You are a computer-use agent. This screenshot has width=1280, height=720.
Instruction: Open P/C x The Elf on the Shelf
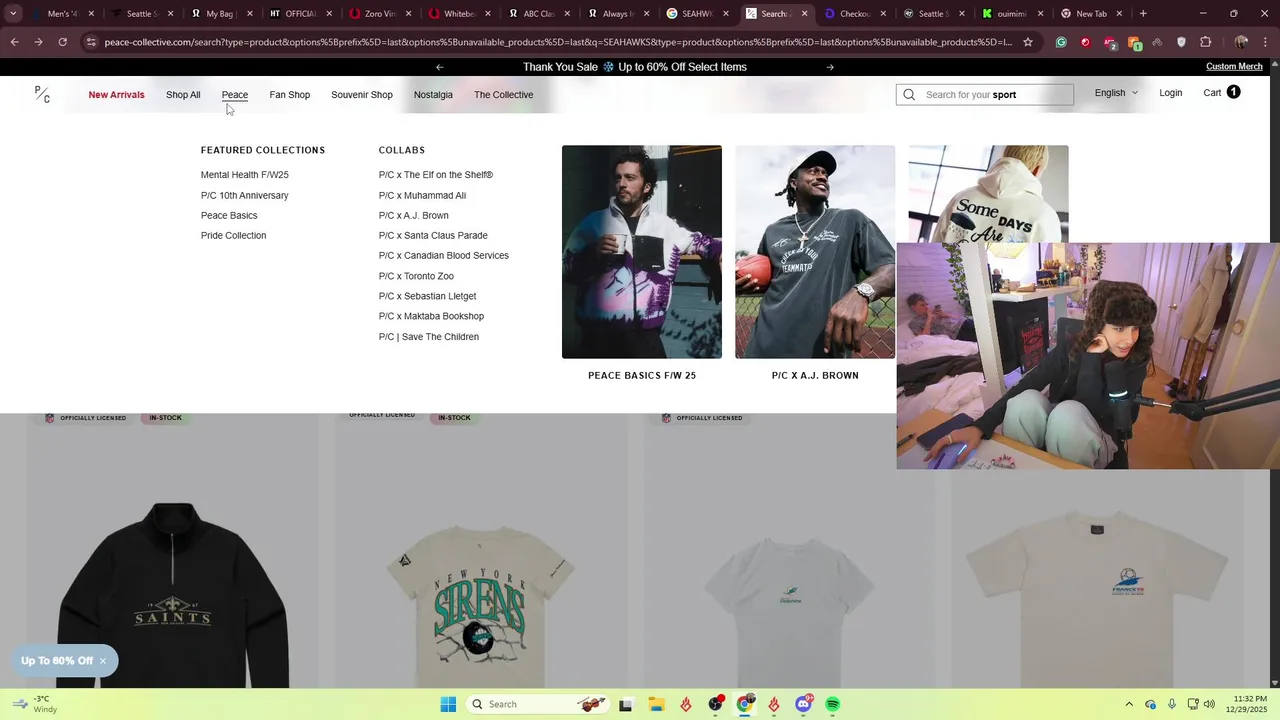436,175
